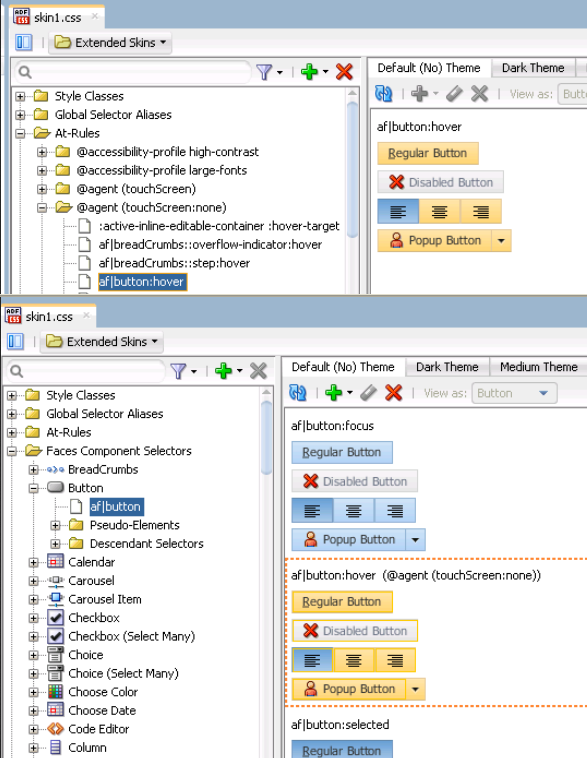Click align center button in upper preview

439,211
